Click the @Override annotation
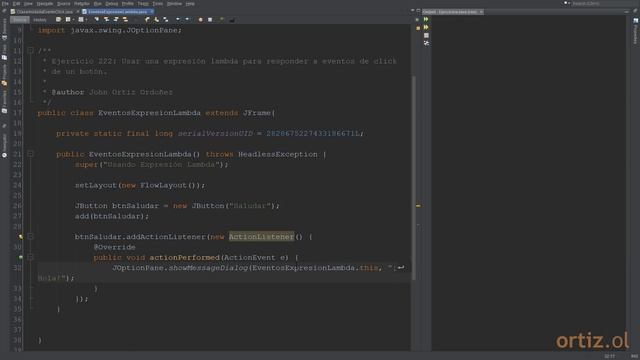The width and height of the screenshot is (640, 360). click(114, 247)
